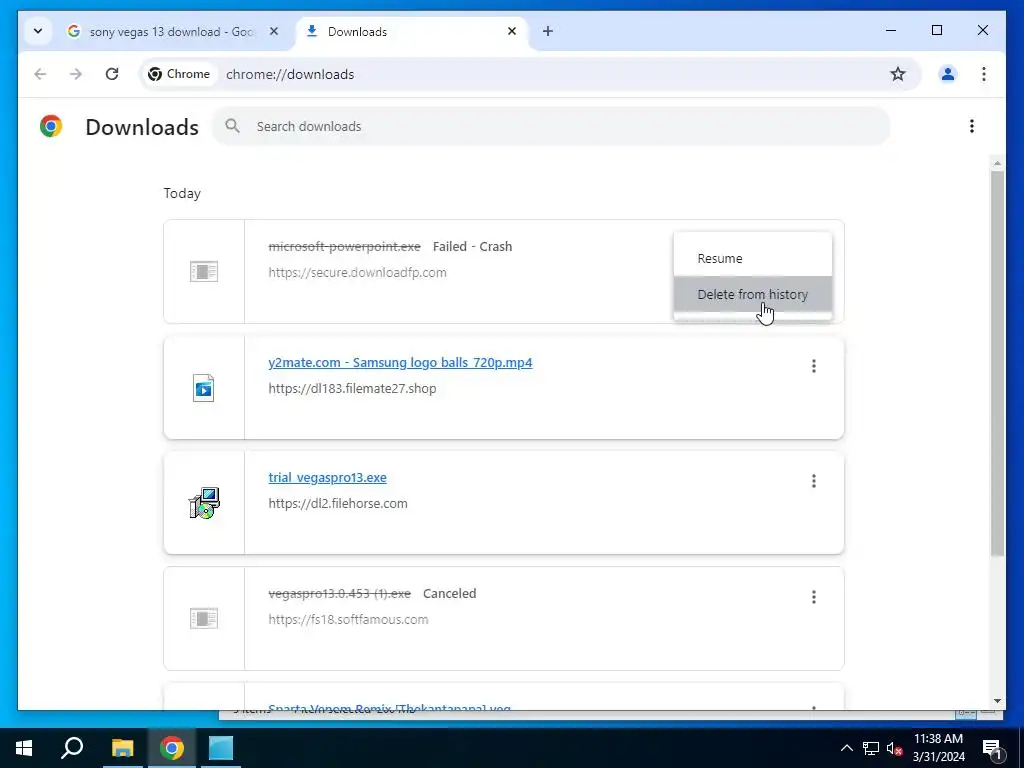
Task: Bookmark this page with star icon
Action: [x=898, y=74]
